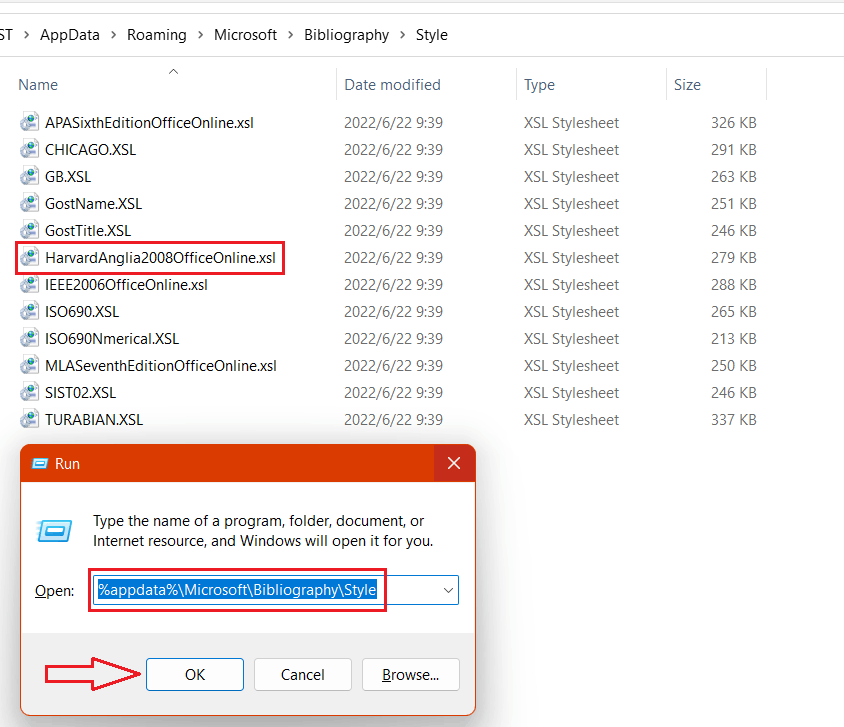Click Style in the breadcrumb path

point(432,35)
